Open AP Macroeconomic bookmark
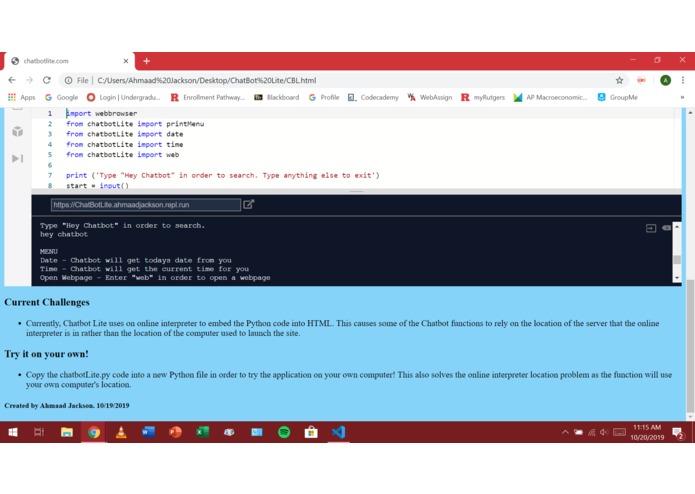 (x=551, y=97)
